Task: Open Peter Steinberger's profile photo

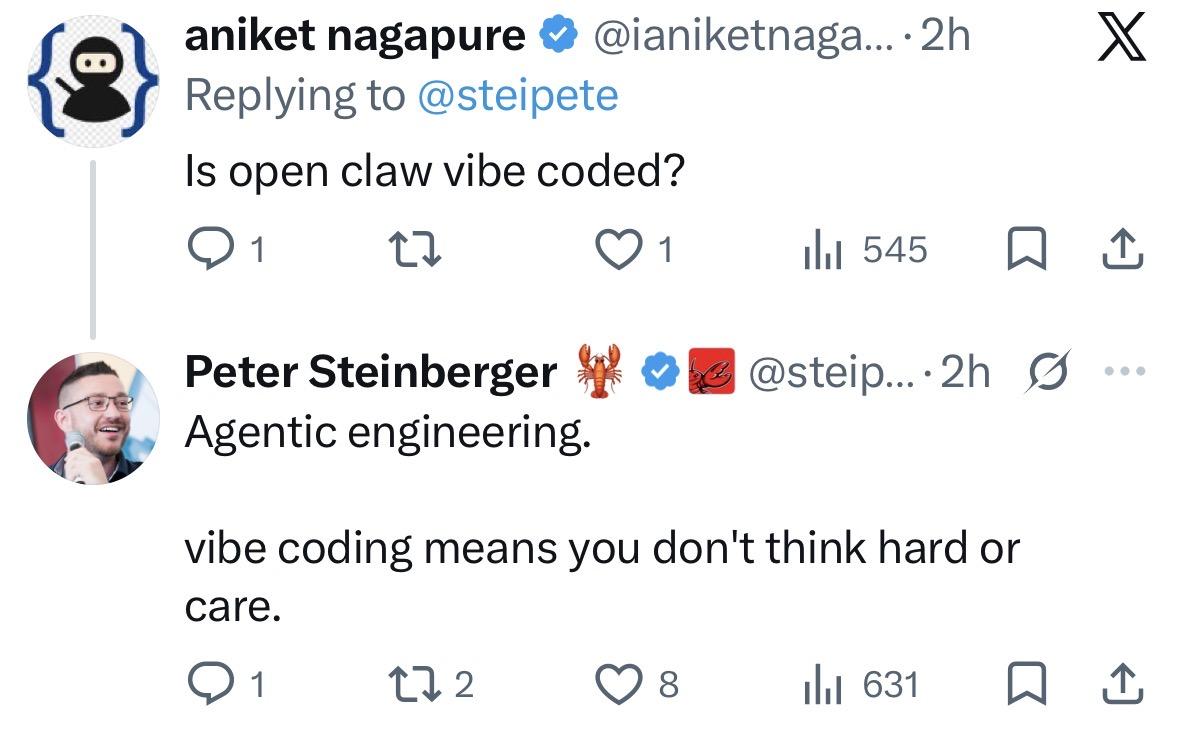Action: coord(93,417)
